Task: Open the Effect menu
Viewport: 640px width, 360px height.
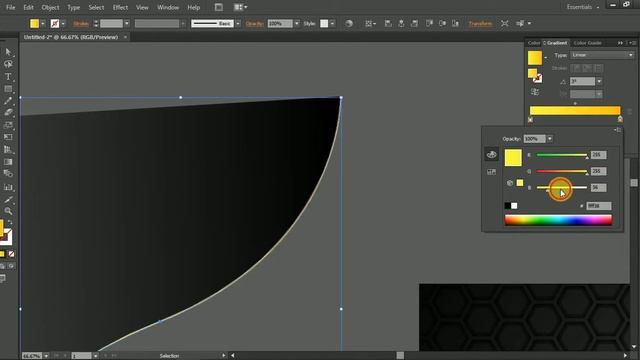Action: (x=120, y=7)
